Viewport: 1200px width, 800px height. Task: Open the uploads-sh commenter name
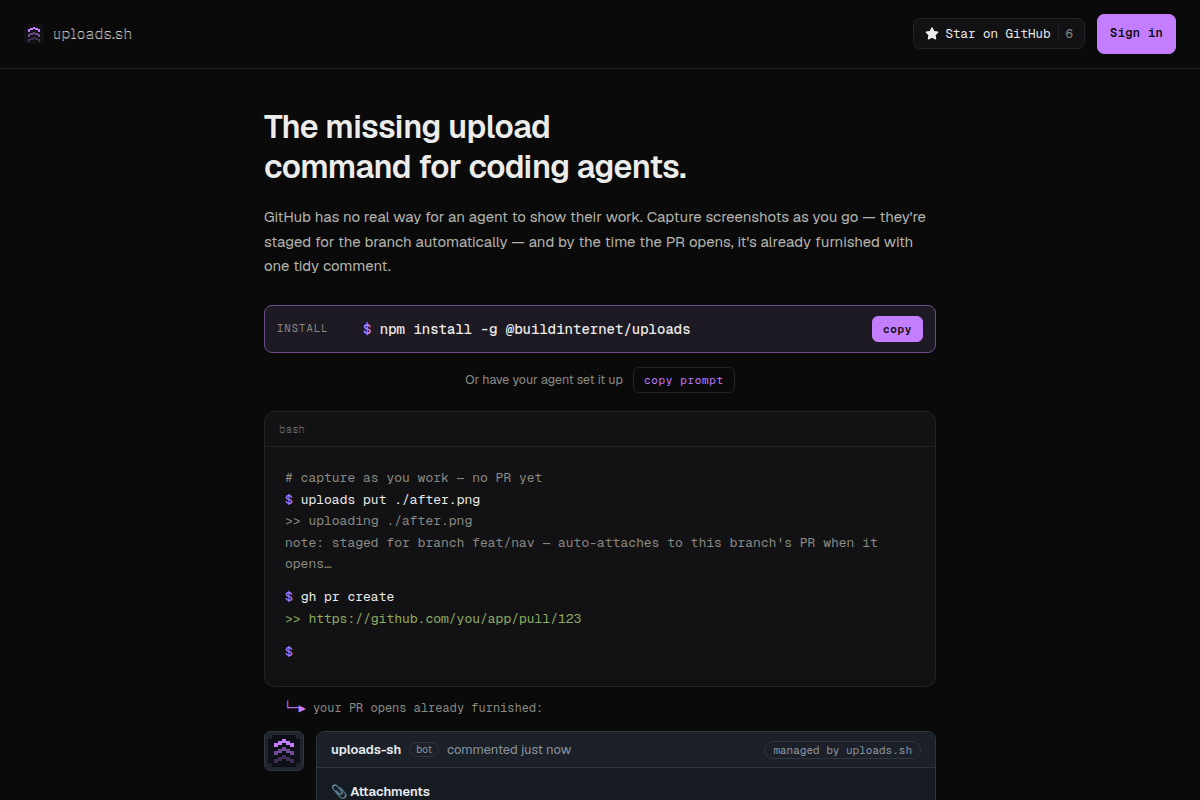pos(366,750)
